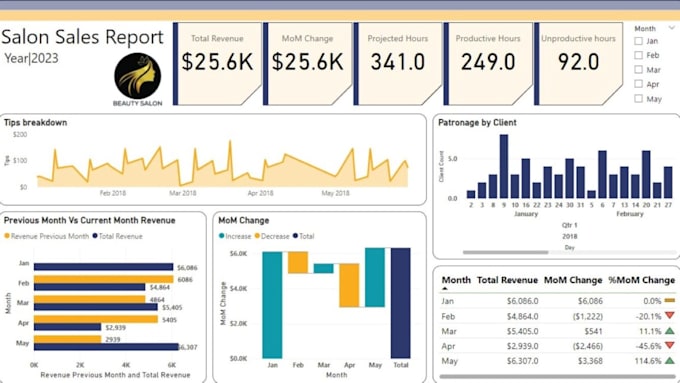This screenshot has height=383, width=680.
Task: Click the -45.6% cell in Apr row
Action: coord(648,346)
